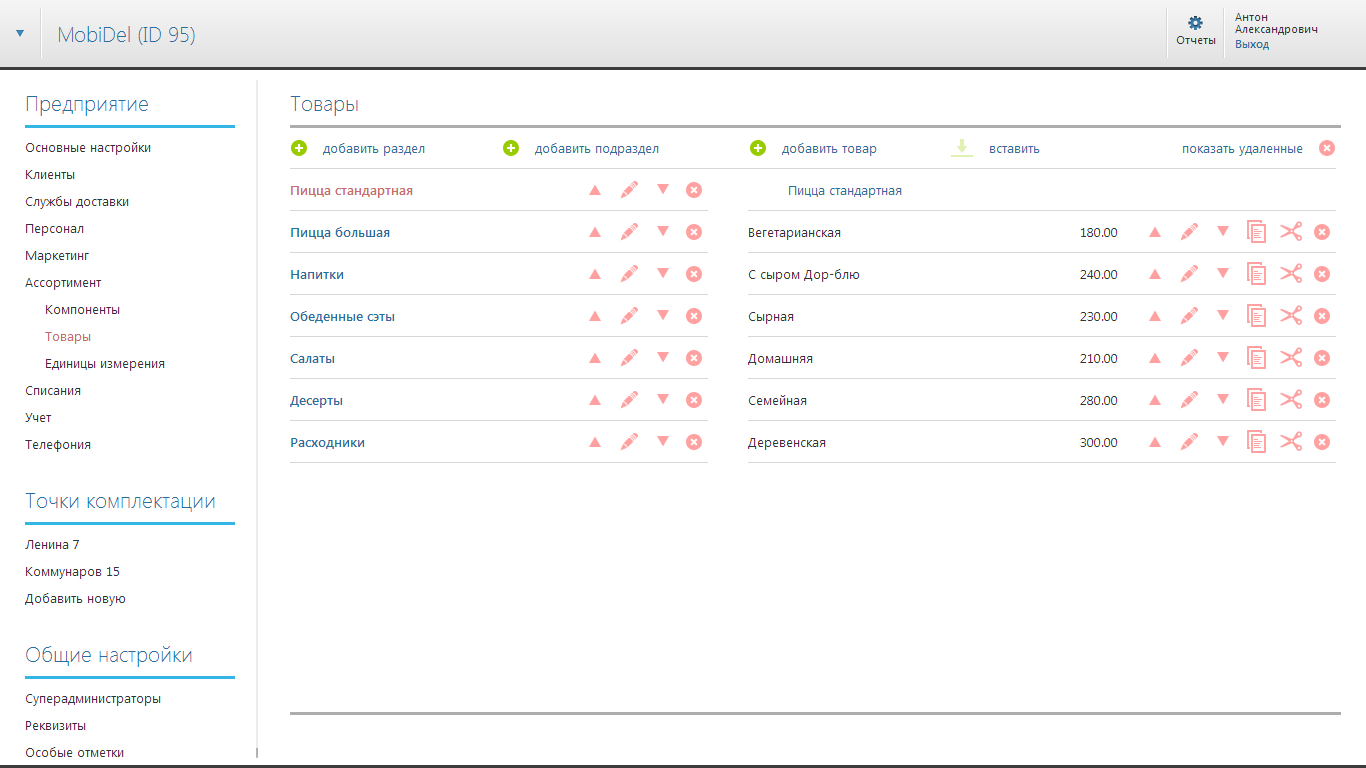Edit the Пицца большая section with pencil
Image resolution: width=1366 pixels, height=768 pixels.
tap(629, 232)
